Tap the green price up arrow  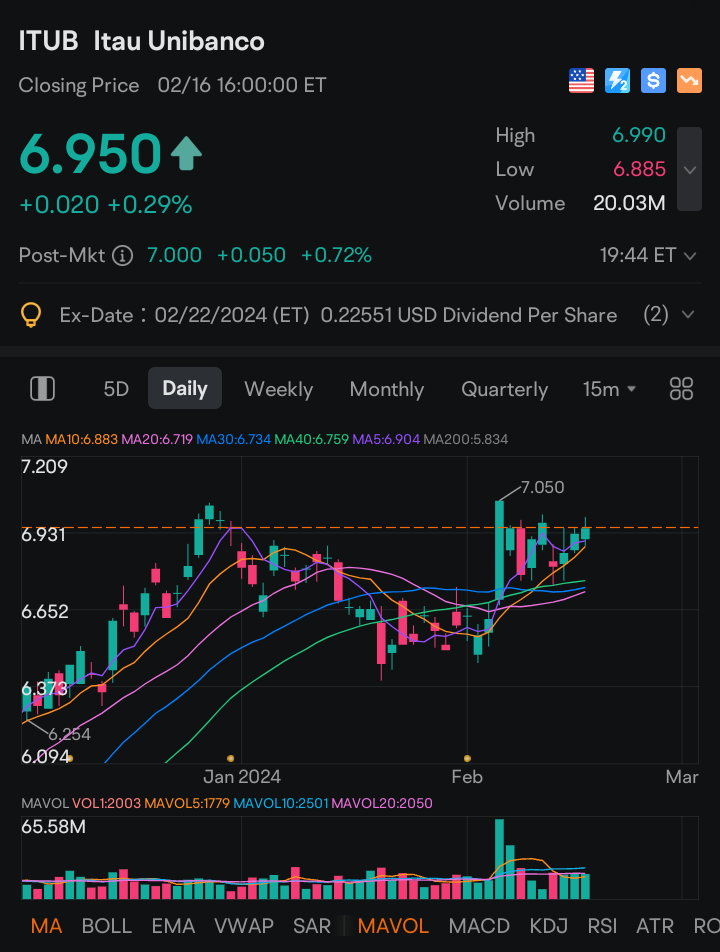tap(186, 153)
